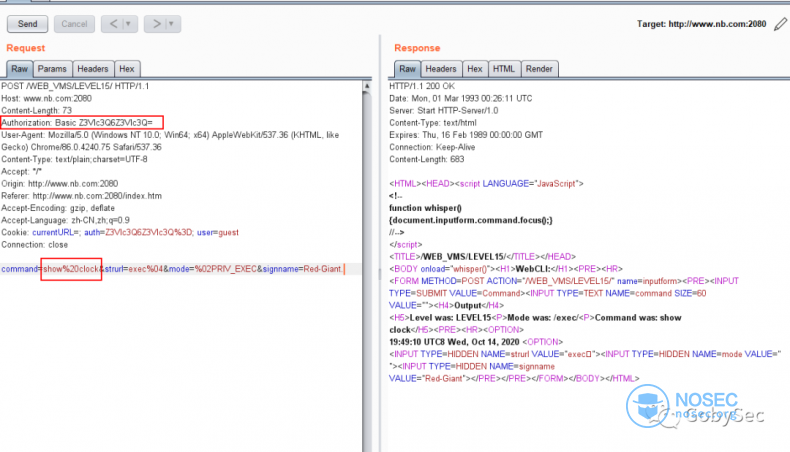
Task: Click the Origin header line
Action: click(59, 183)
